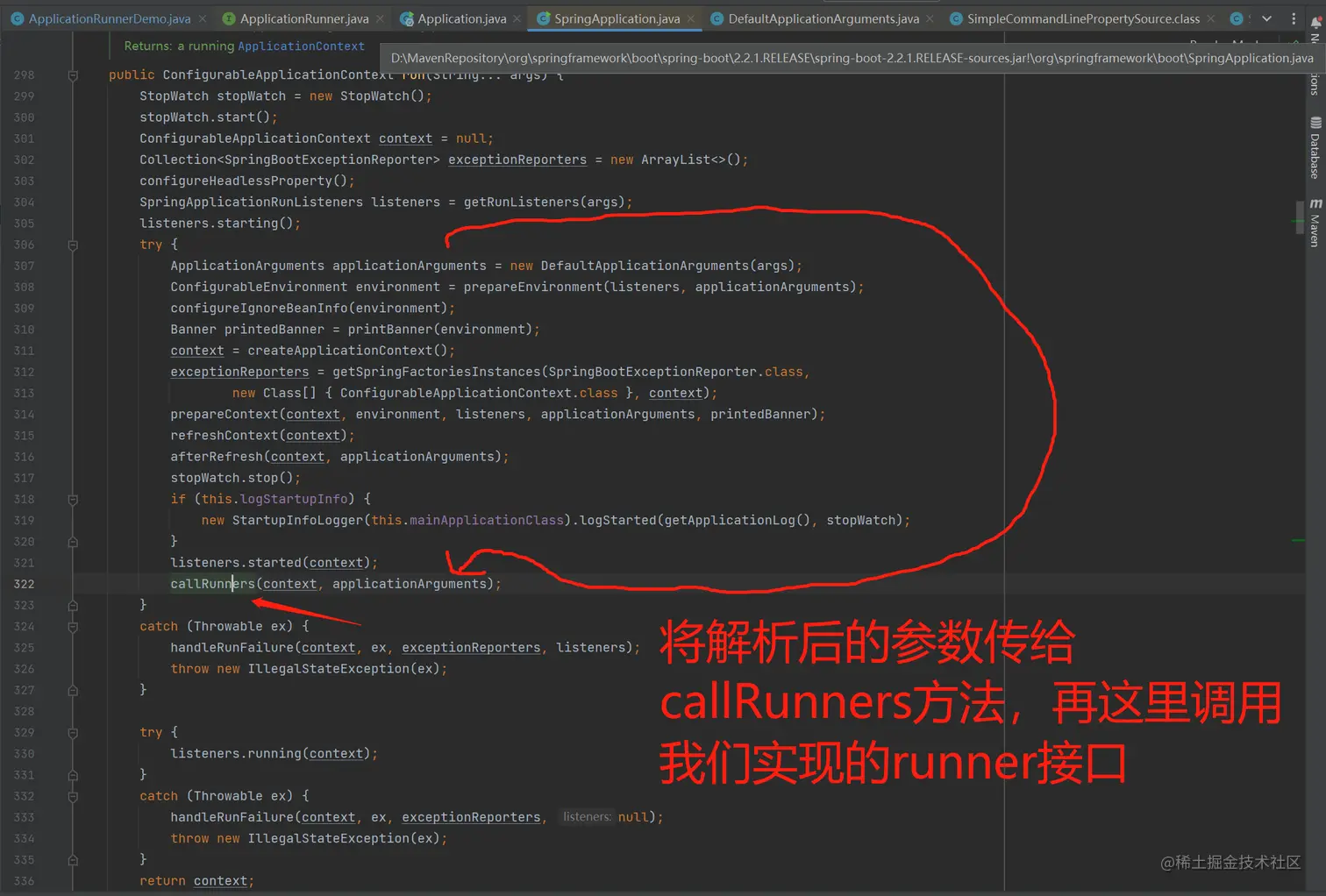Click the lock icon beside line 320
This screenshot has height=896, width=1326.
point(72,541)
